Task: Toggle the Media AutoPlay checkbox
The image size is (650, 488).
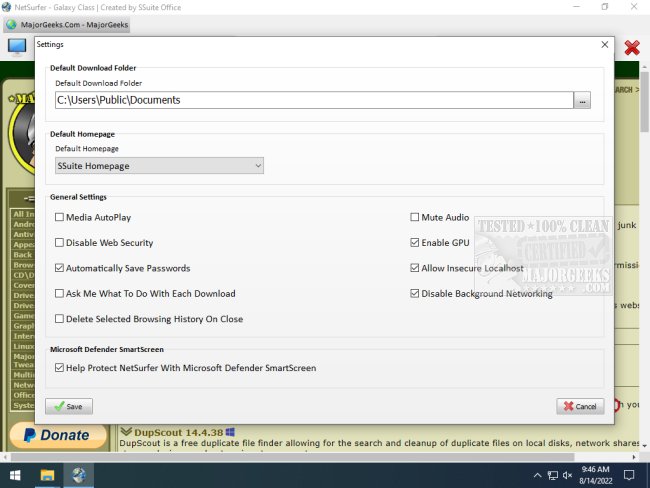Action: click(59, 217)
